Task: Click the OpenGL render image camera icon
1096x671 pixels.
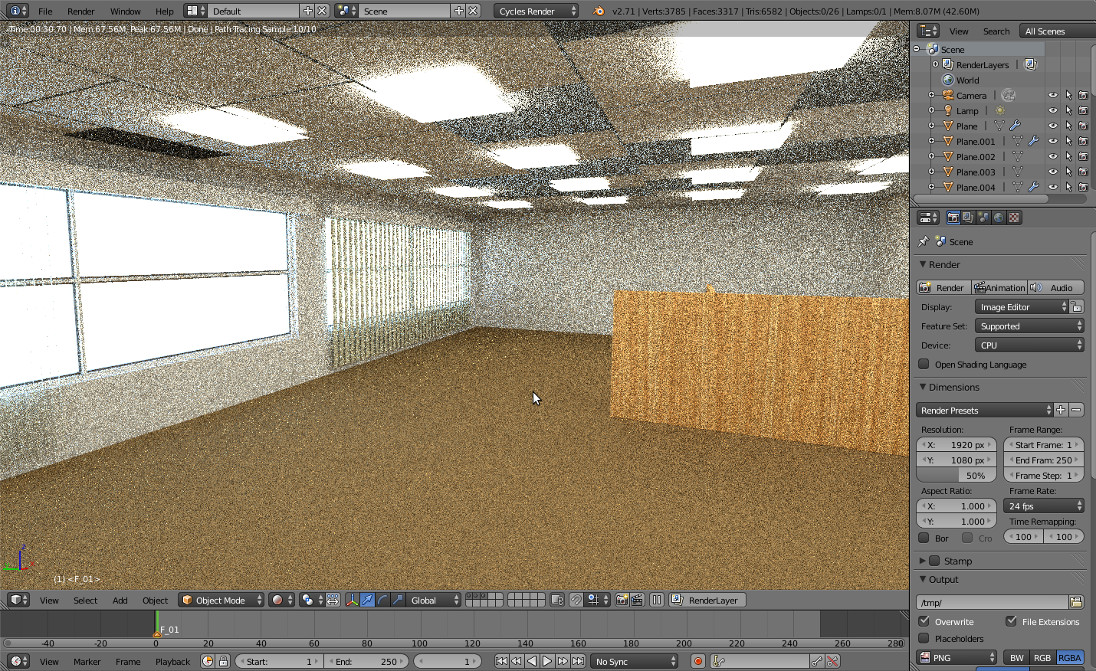Action: click(x=621, y=600)
